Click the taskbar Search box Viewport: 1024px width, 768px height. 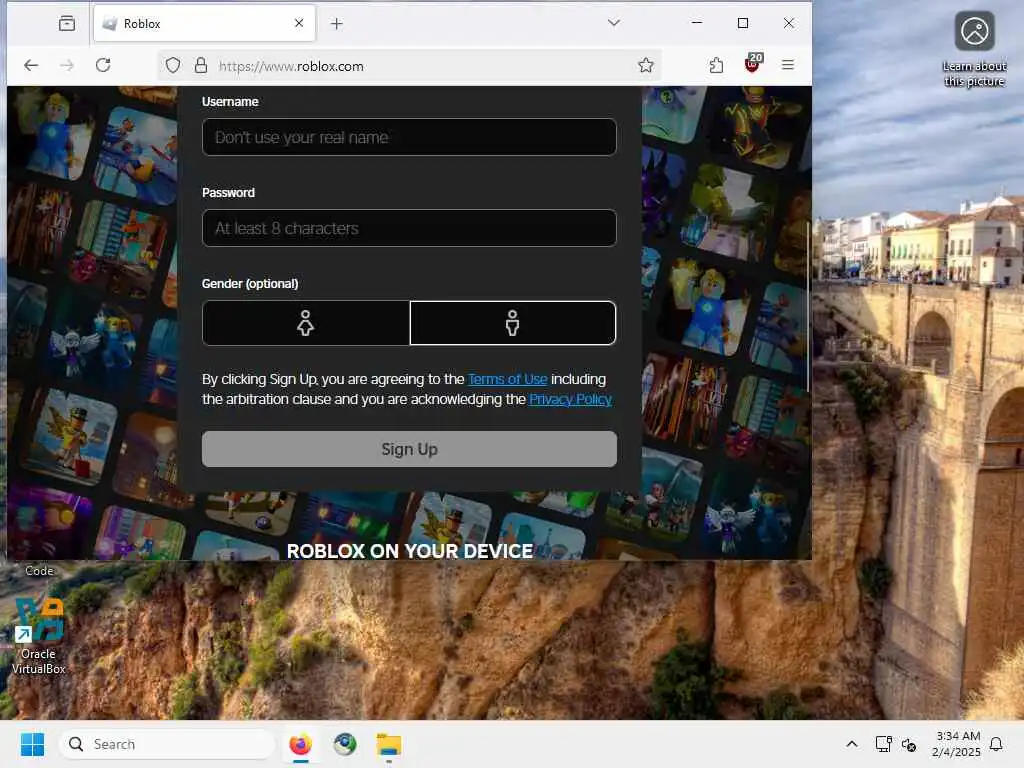[x=167, y=744]
